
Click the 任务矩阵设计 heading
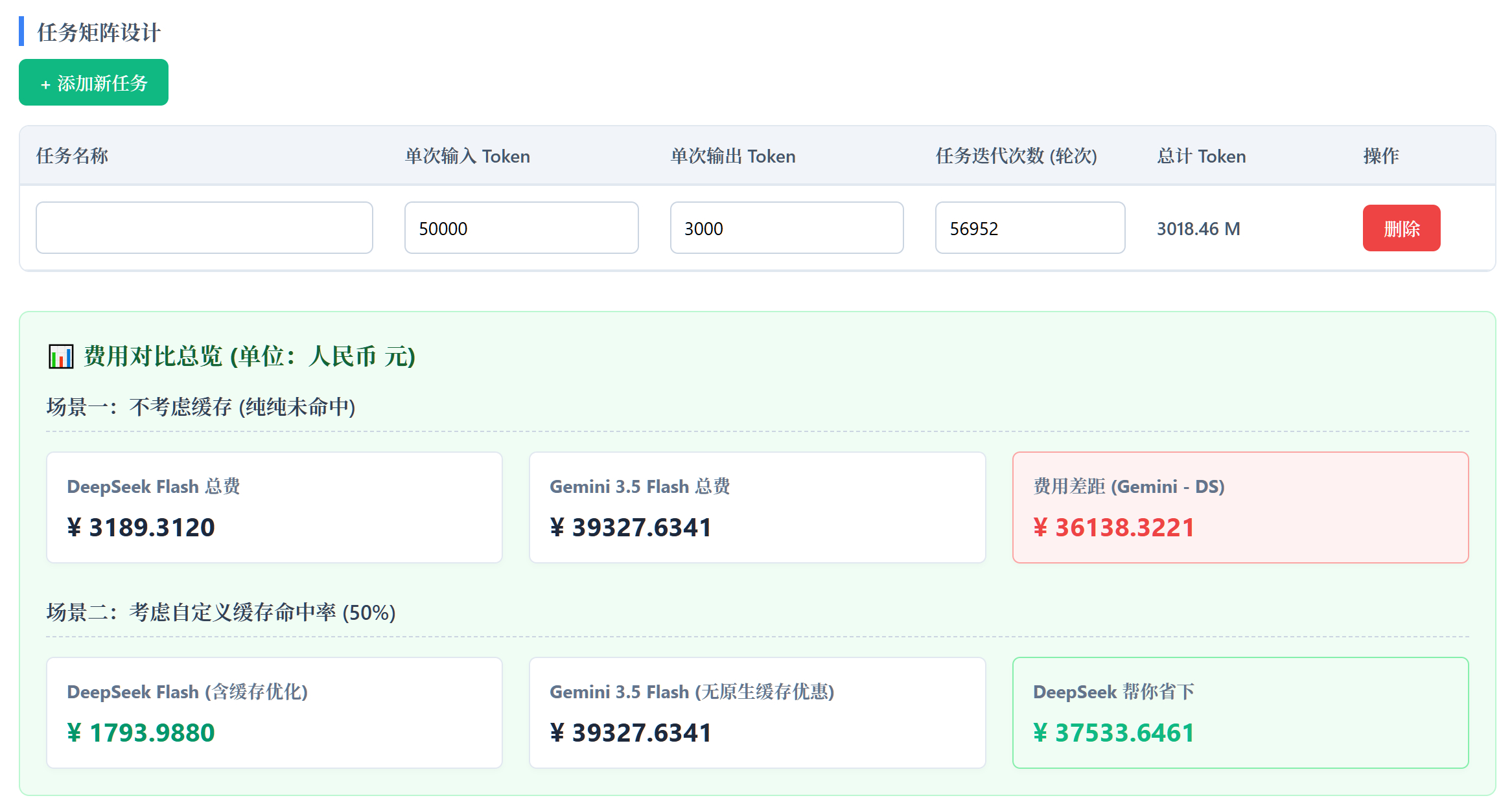99,32
